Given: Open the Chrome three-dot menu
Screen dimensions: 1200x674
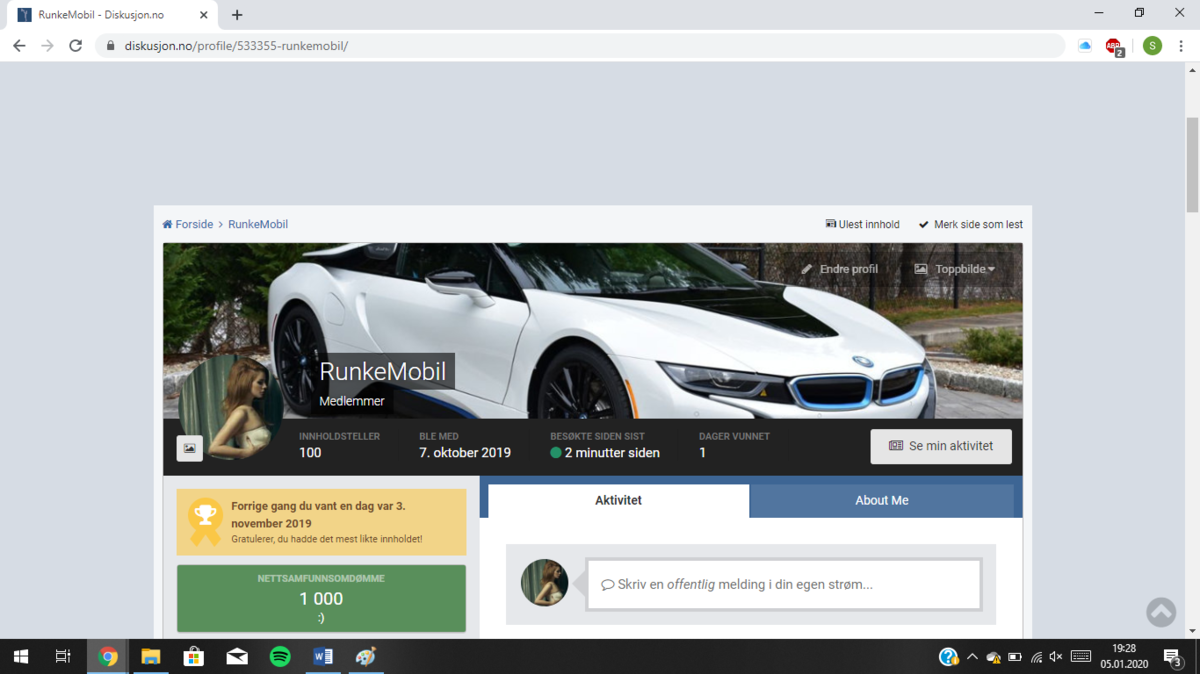Looking at the screenshot, I should [1181, 46].
